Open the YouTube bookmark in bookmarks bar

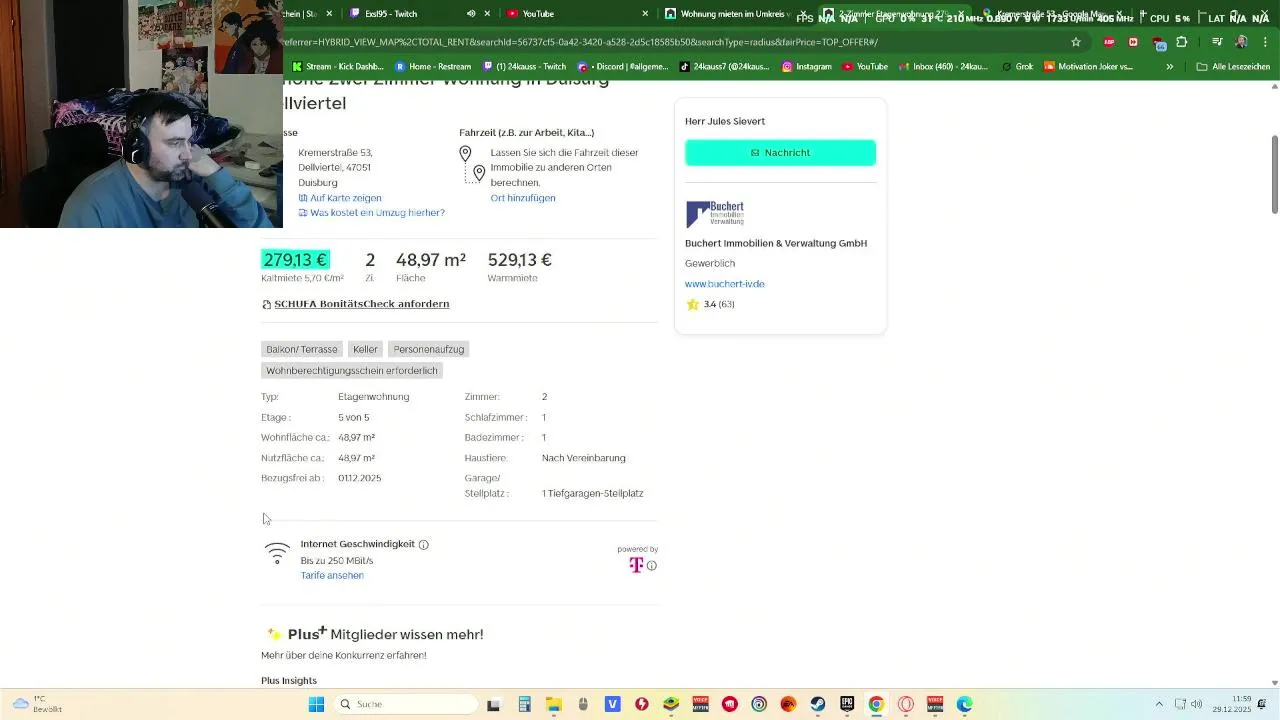click(x=865, y=67)
